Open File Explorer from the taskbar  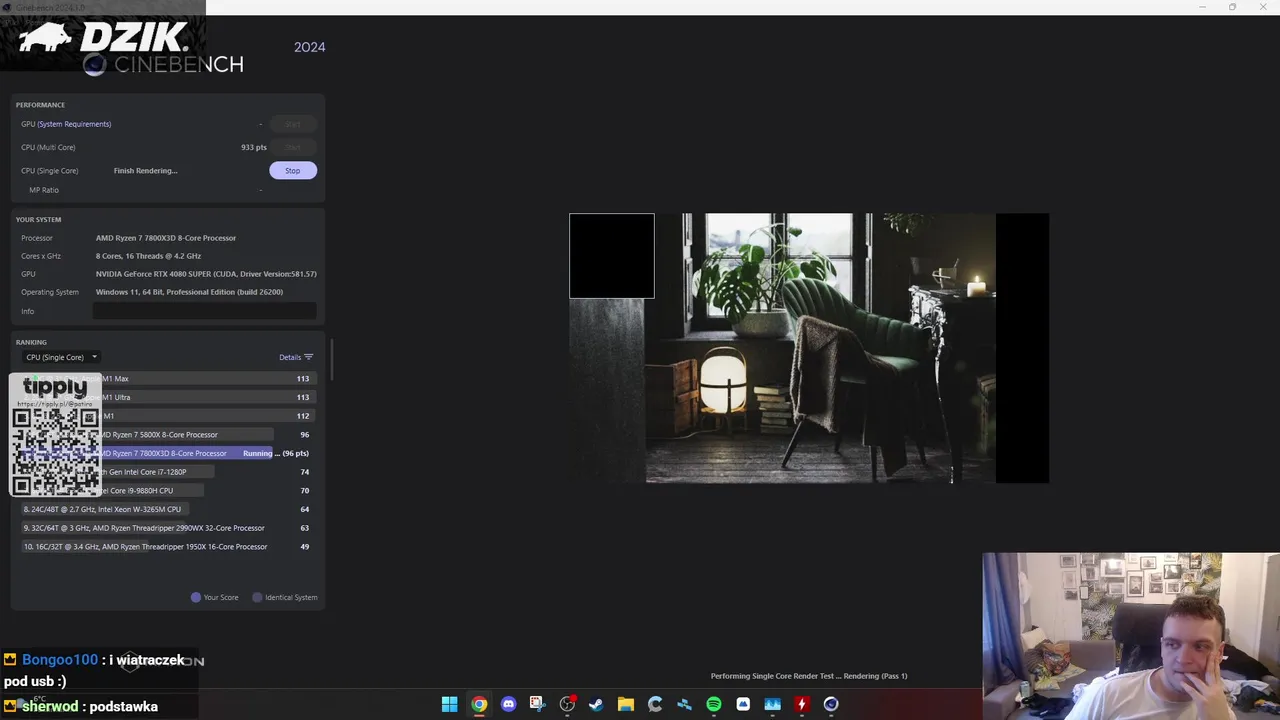click(625, 704)
